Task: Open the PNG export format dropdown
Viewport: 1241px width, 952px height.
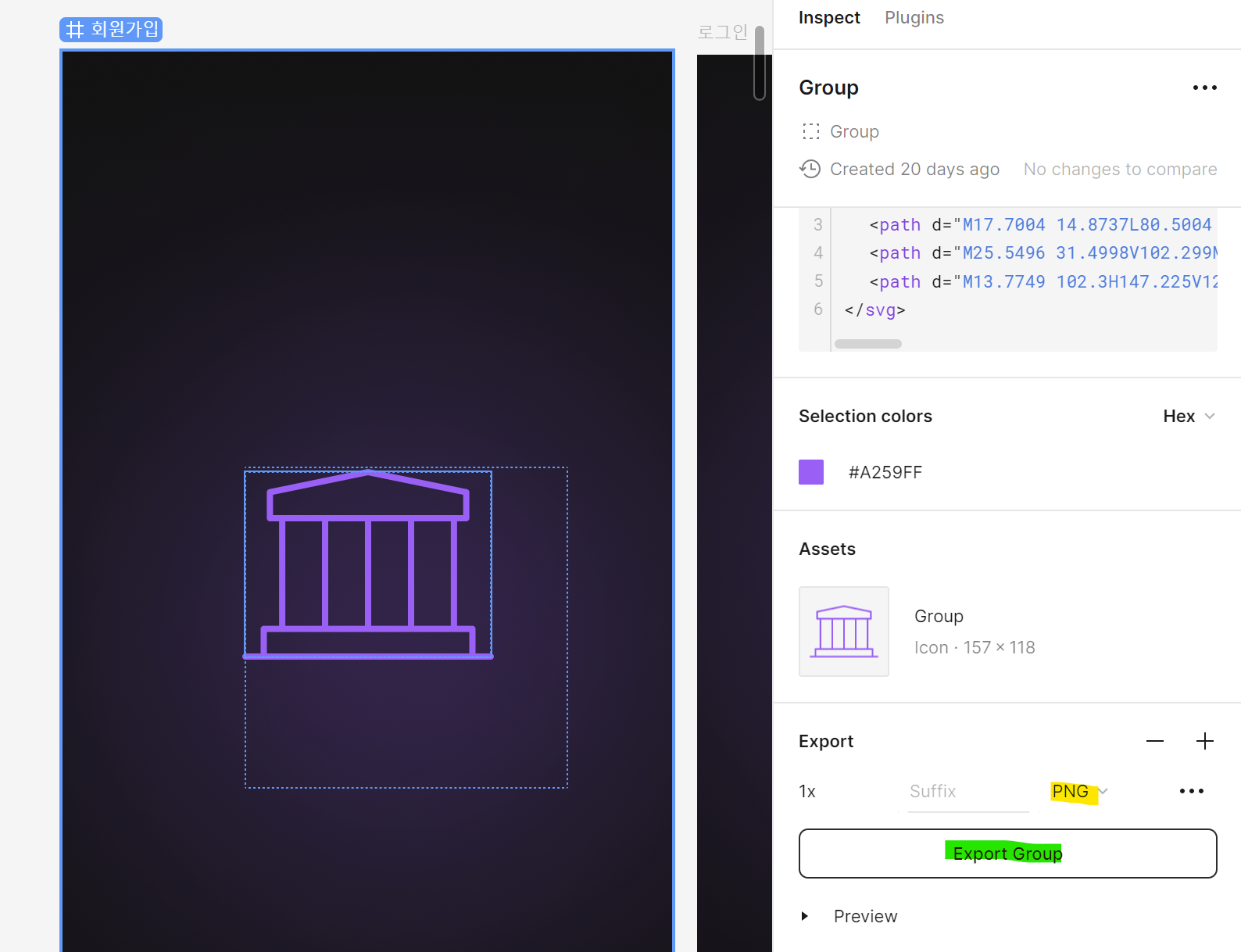Action: [1079, 791]
